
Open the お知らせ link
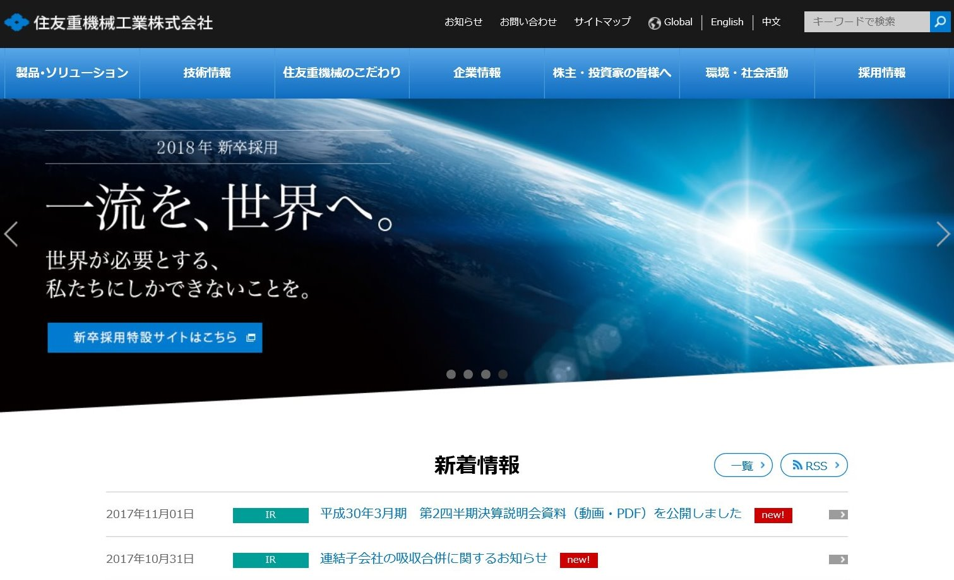coord(463,22)
